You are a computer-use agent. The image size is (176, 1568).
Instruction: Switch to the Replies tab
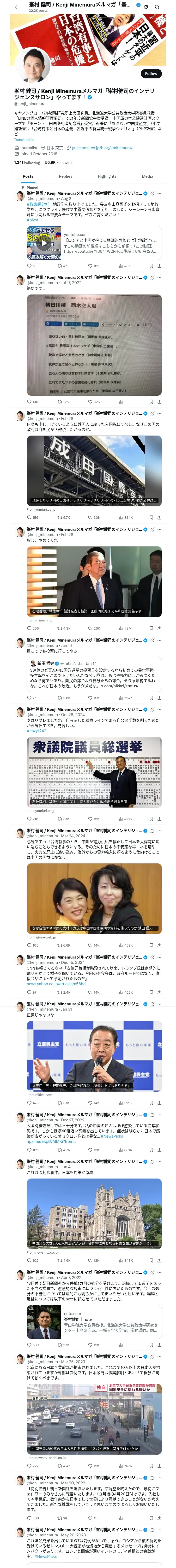[65, 176]
